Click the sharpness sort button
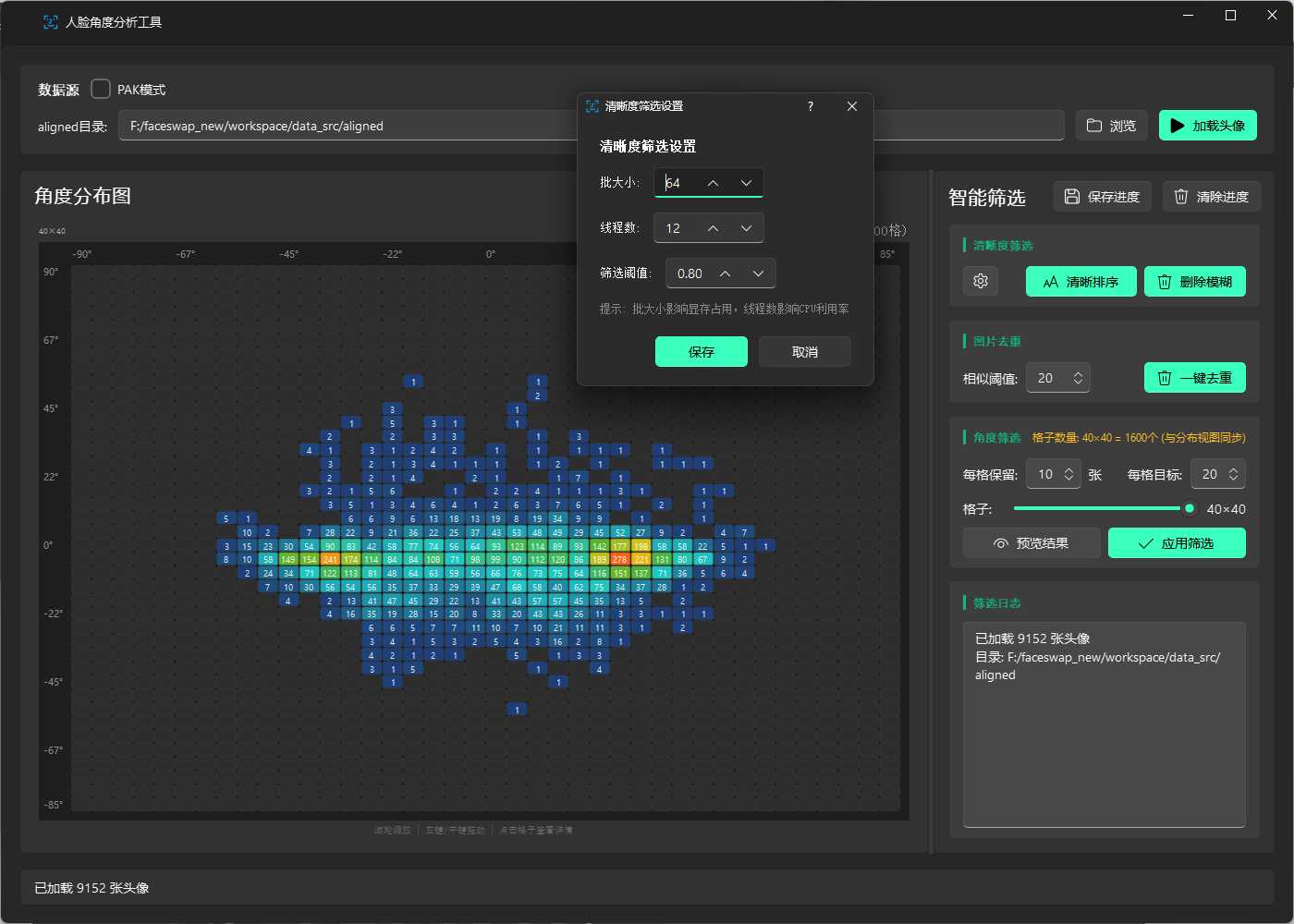 1080,282
